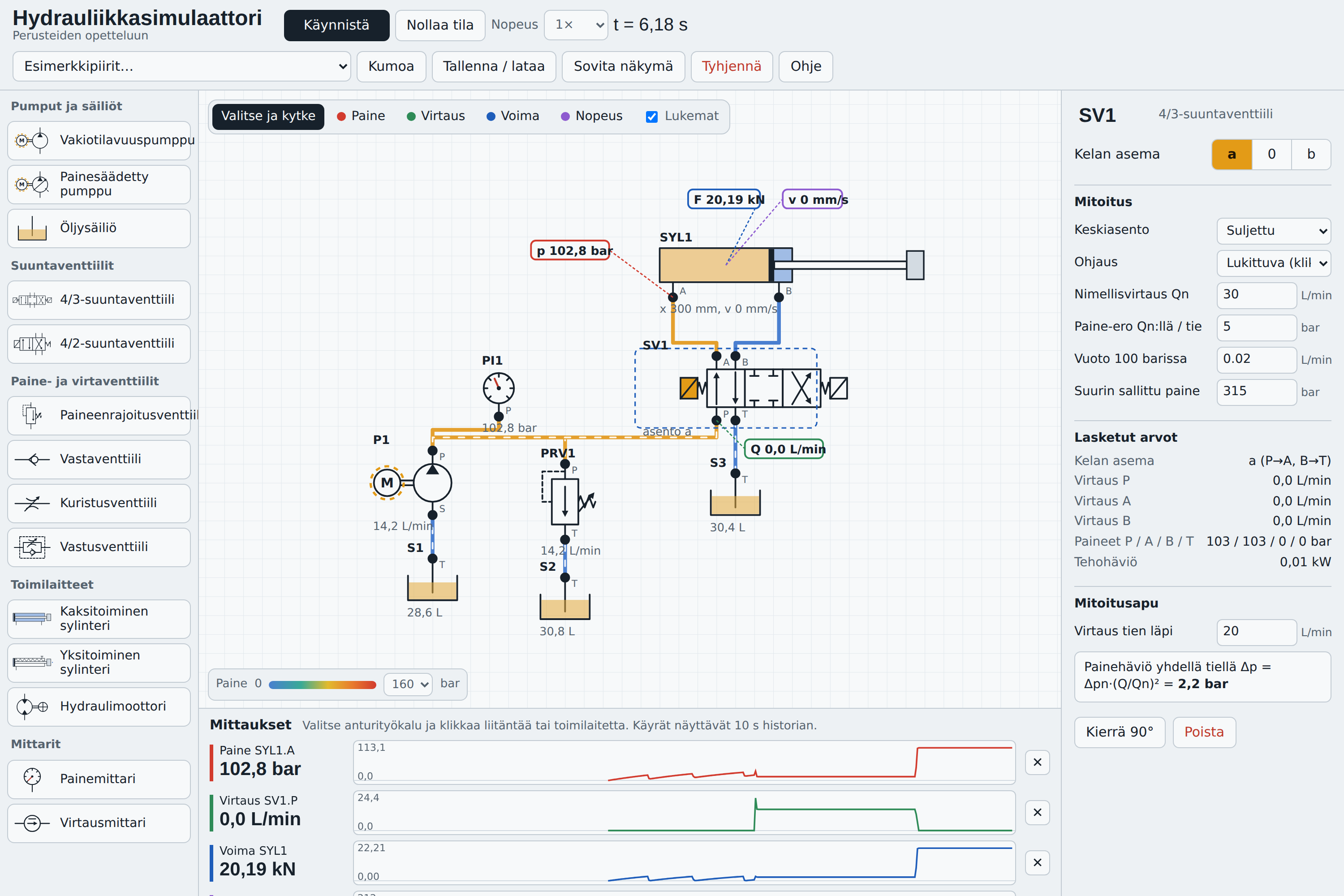Open the Ohjaus Lukittuva dropdown
The image size is (1344, 896).
(1273, 263)
